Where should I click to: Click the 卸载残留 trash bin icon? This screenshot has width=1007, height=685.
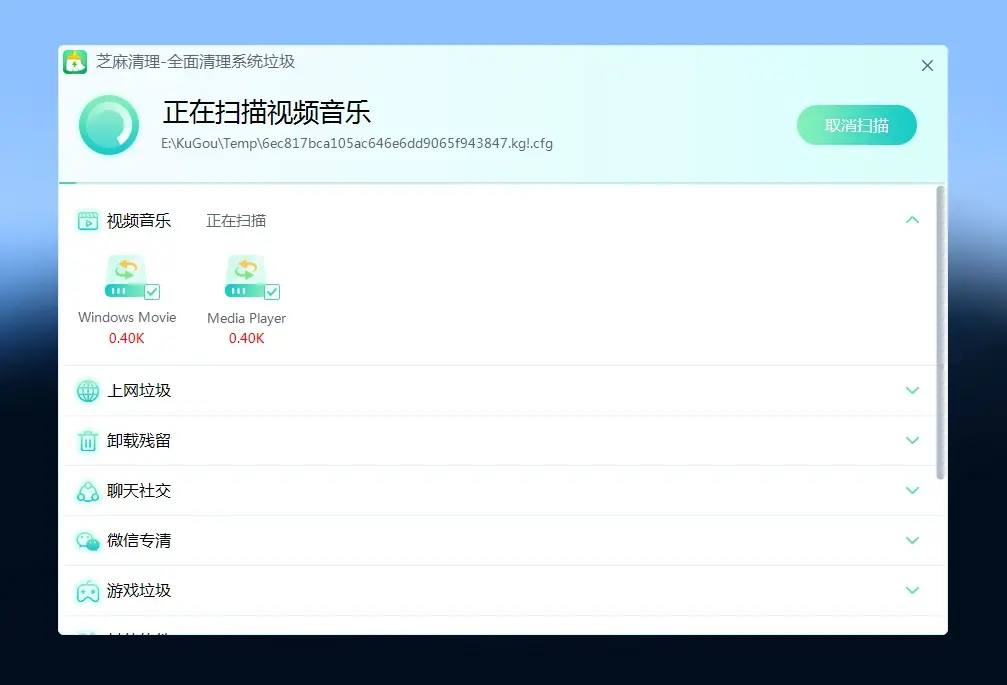coord(88,441)
